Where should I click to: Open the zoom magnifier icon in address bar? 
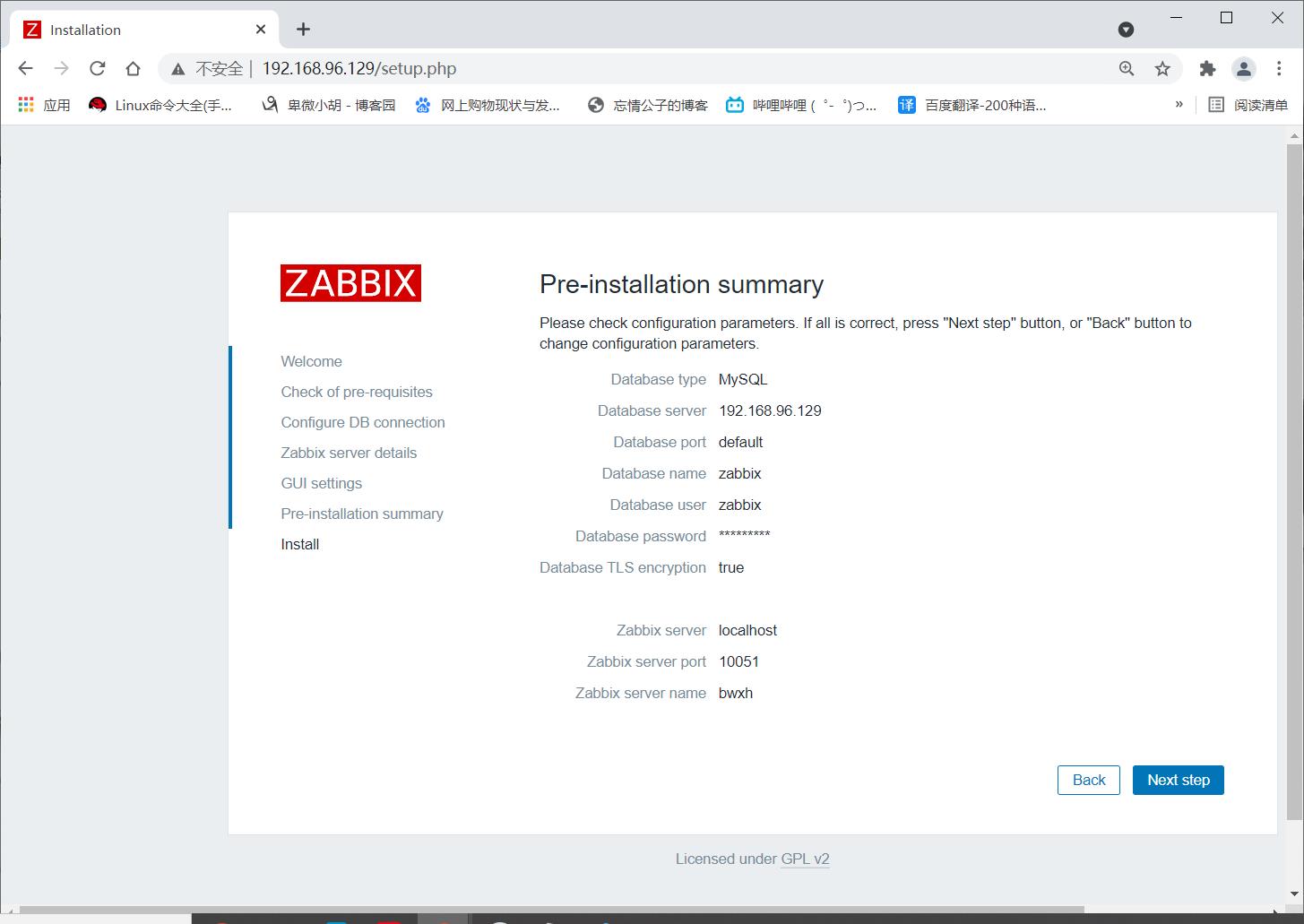pyautogui.click(x=1127, y=68)
